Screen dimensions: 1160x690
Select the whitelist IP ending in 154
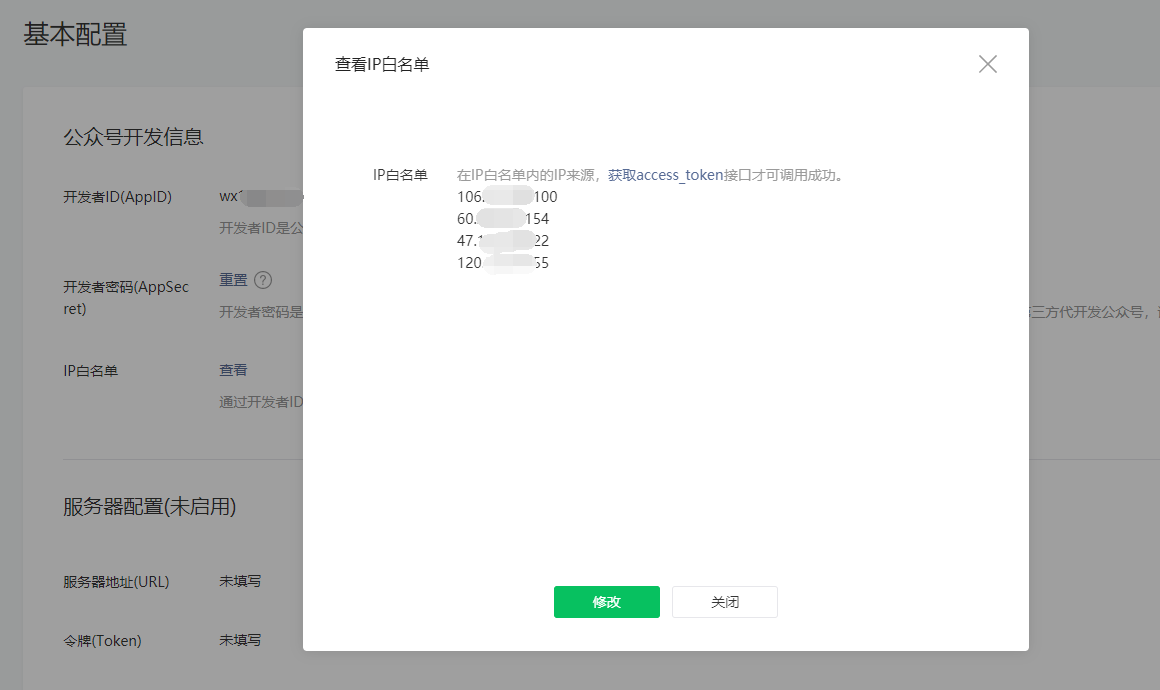click(503, 219)
